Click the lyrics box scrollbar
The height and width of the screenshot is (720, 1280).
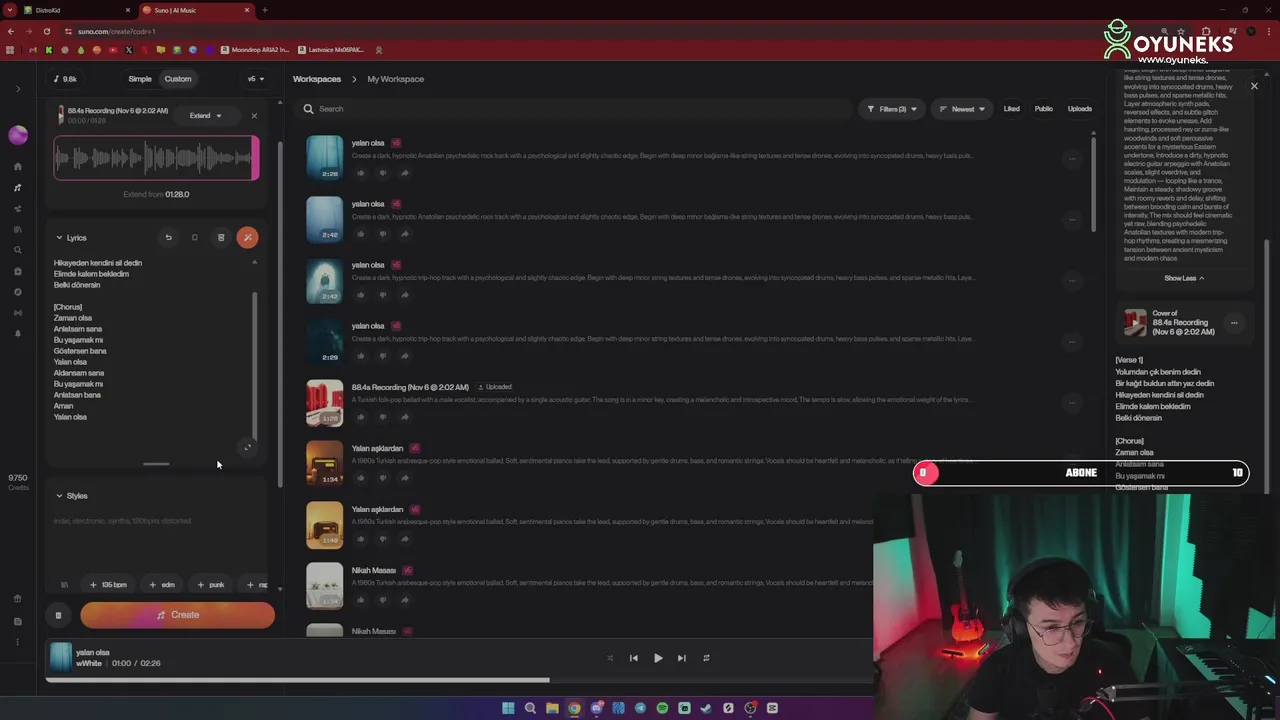click(255, 365)
